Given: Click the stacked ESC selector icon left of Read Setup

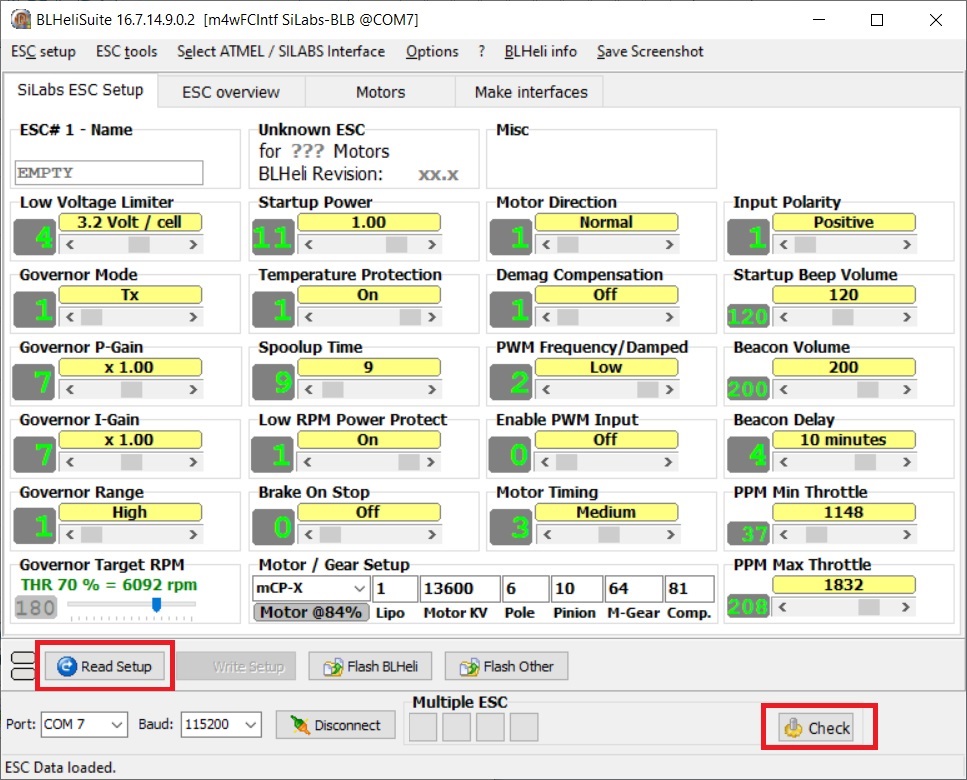Looking at the screenshot, I should 23,666.
